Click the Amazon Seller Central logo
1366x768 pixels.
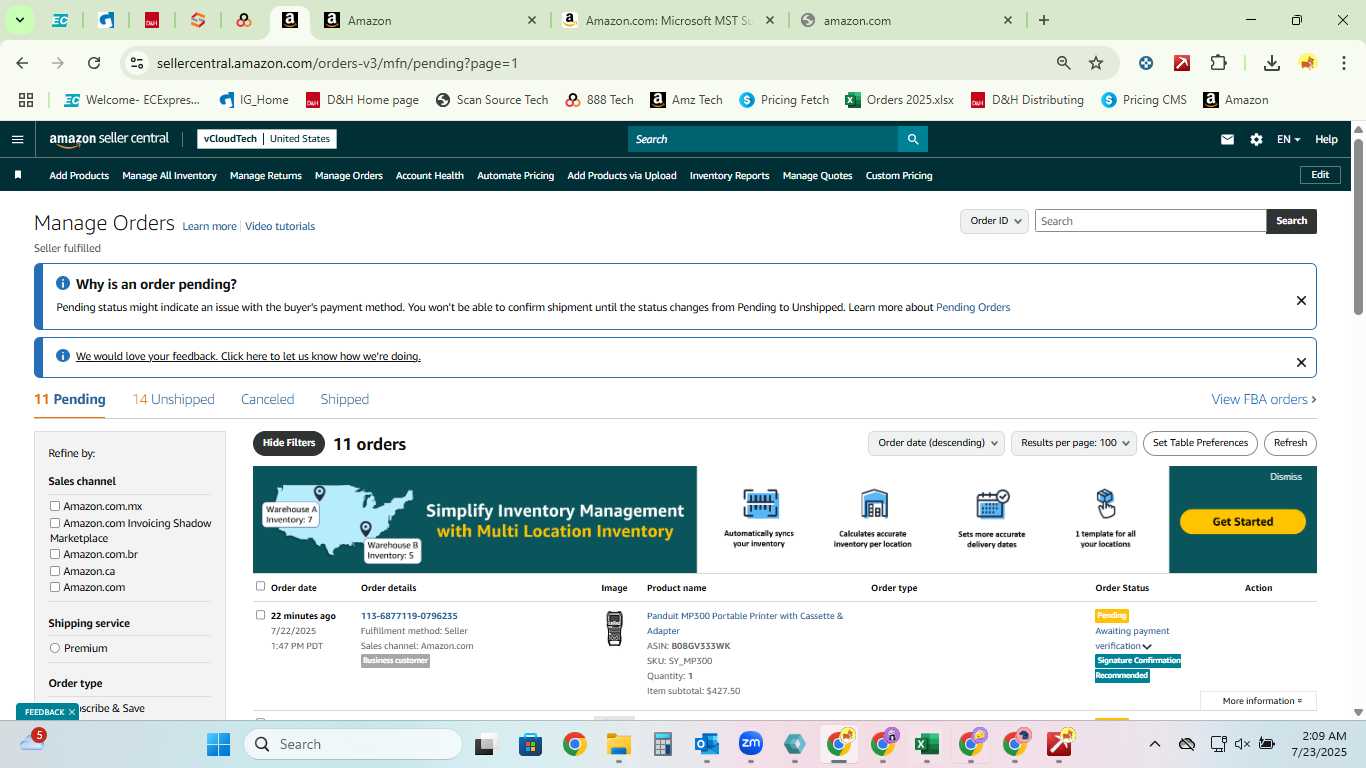[x=109, y=139]
